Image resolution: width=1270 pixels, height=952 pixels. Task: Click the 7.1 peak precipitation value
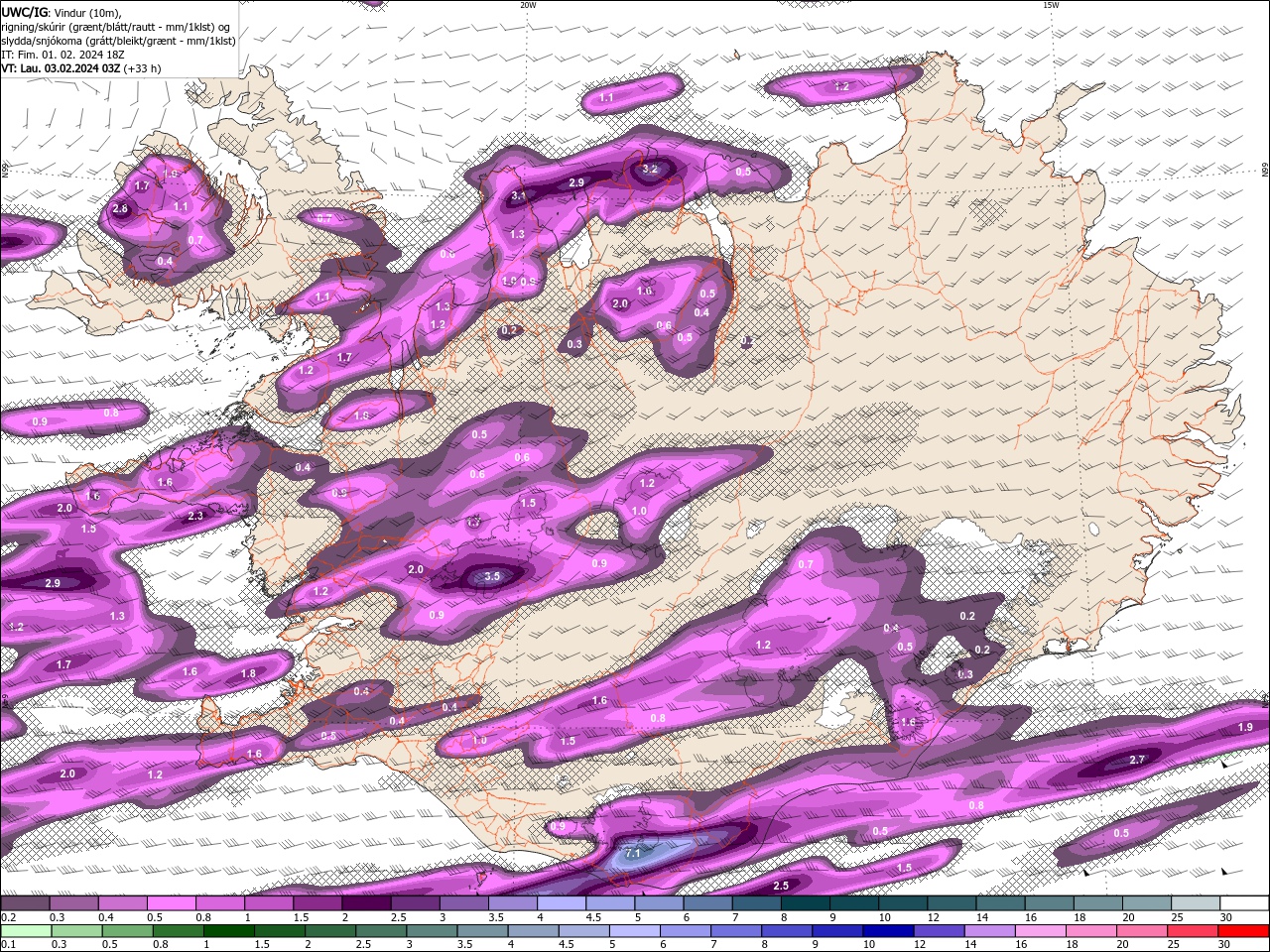click(632, 852)
